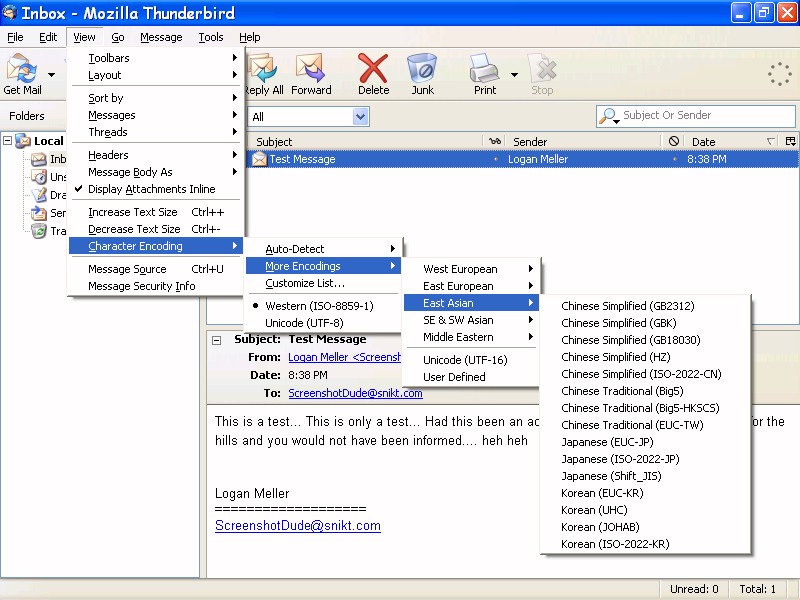800x600 pixels.
Task: Choose Message Source menu entry
Action: click(157, 269)
